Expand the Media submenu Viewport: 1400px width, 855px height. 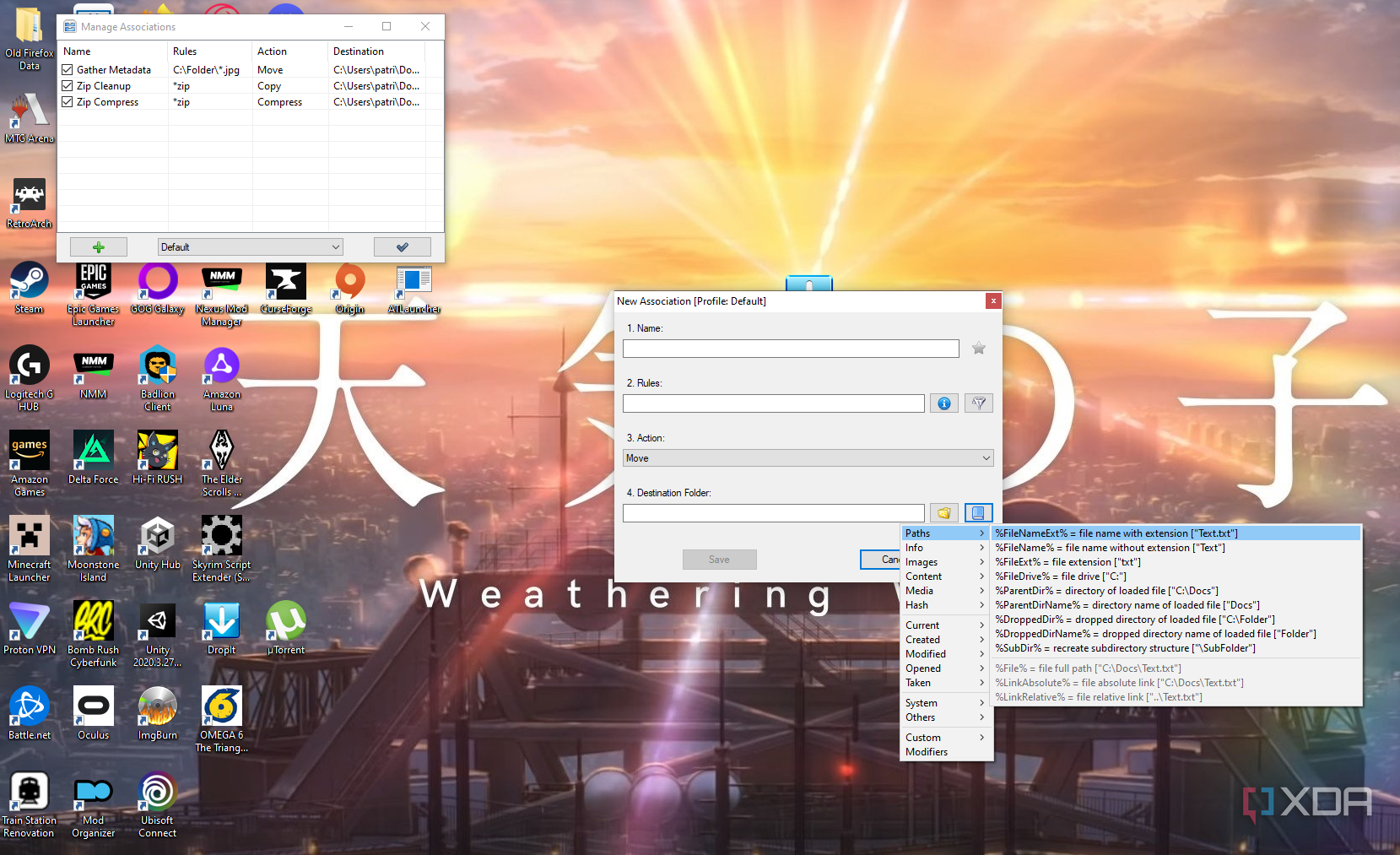[x=946, y=591]
